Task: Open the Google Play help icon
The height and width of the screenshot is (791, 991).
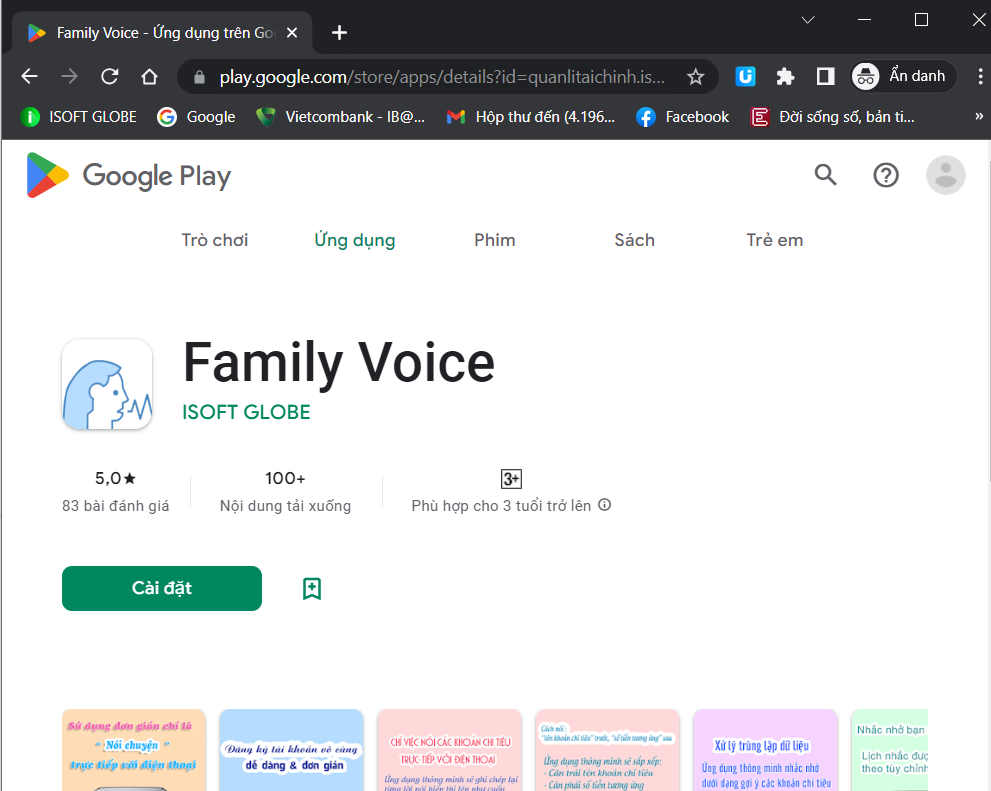Action: (885, 175)
